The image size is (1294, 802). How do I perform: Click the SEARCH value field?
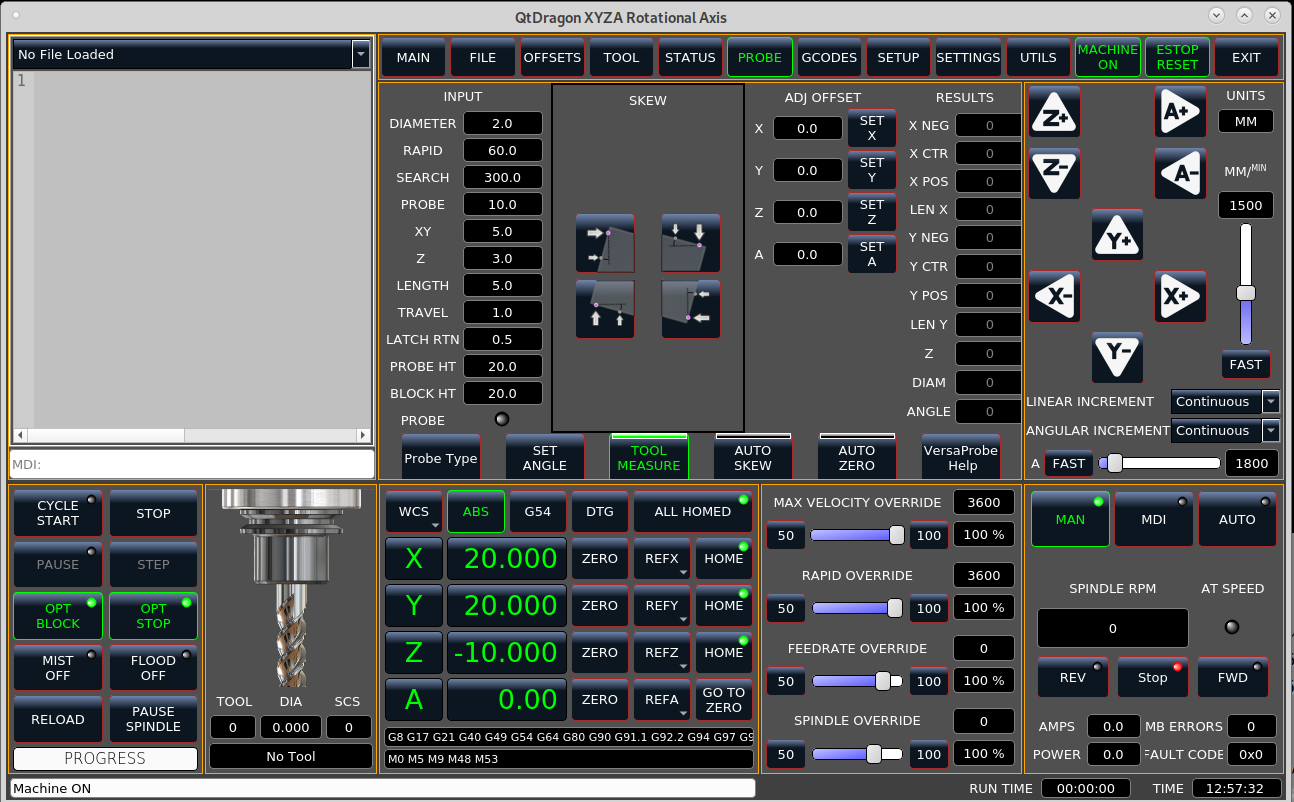(x=503, y=178)
